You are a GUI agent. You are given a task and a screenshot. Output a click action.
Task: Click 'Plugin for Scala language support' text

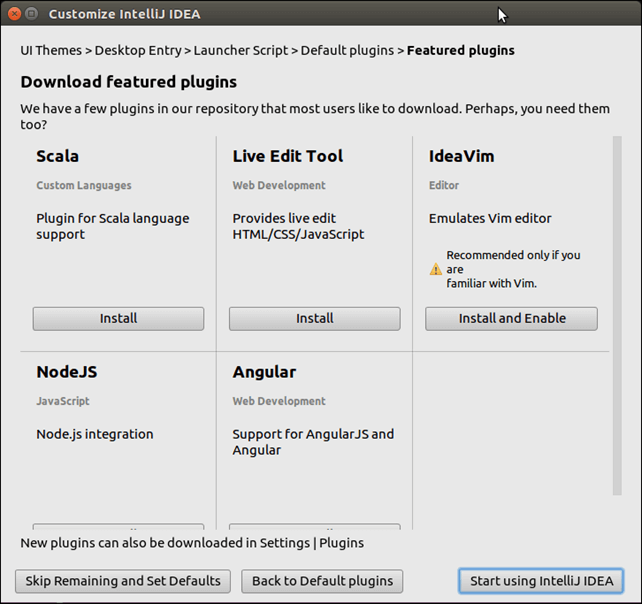[x=113, y=226]
